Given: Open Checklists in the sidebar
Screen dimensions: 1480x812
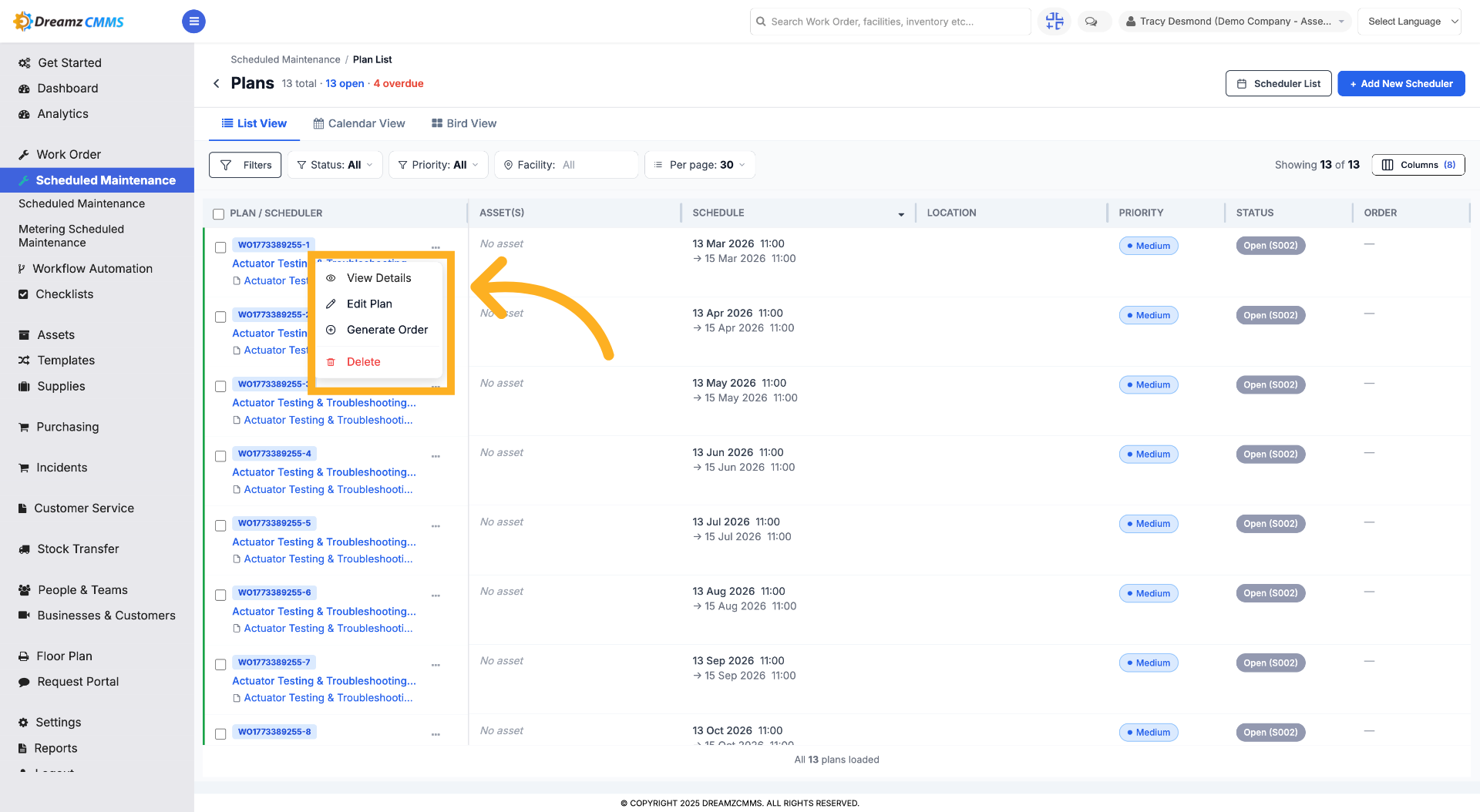Looking at the screenshot, I should coord(65,294).
